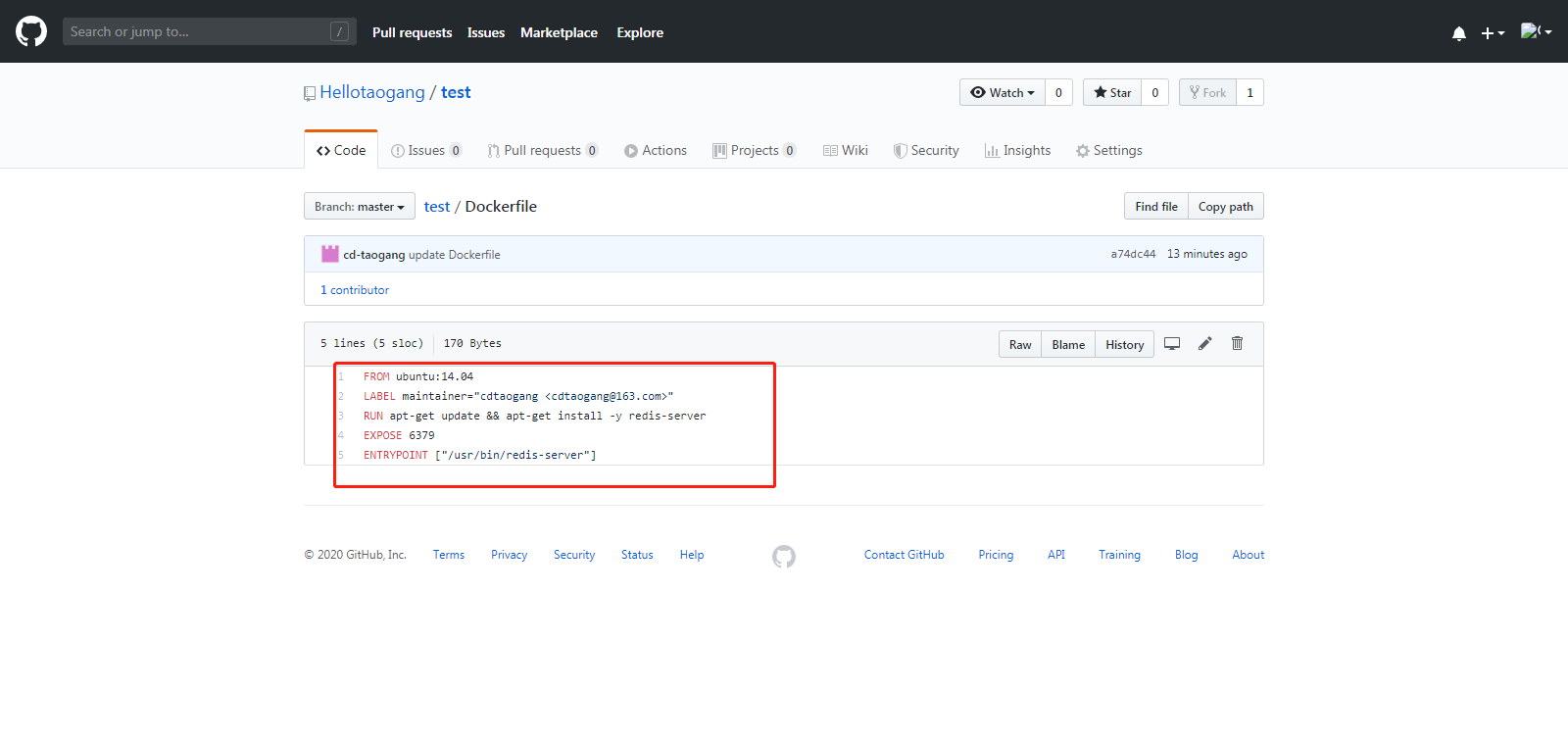Open Status footer link
1568x742 pixels.
(x=637, y=555)
